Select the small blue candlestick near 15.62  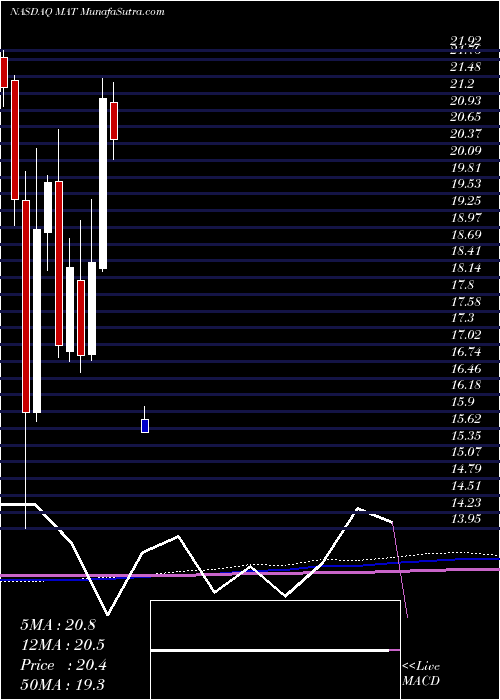click(x=145, y=425)
